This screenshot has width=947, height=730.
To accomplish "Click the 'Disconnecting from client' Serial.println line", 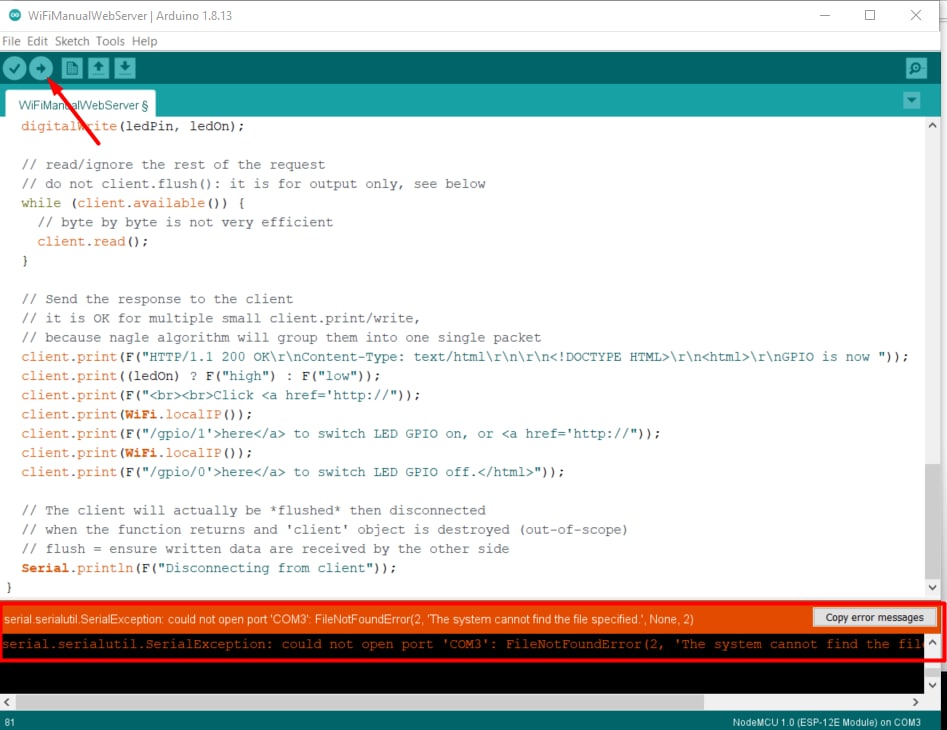I will point(208,568).
